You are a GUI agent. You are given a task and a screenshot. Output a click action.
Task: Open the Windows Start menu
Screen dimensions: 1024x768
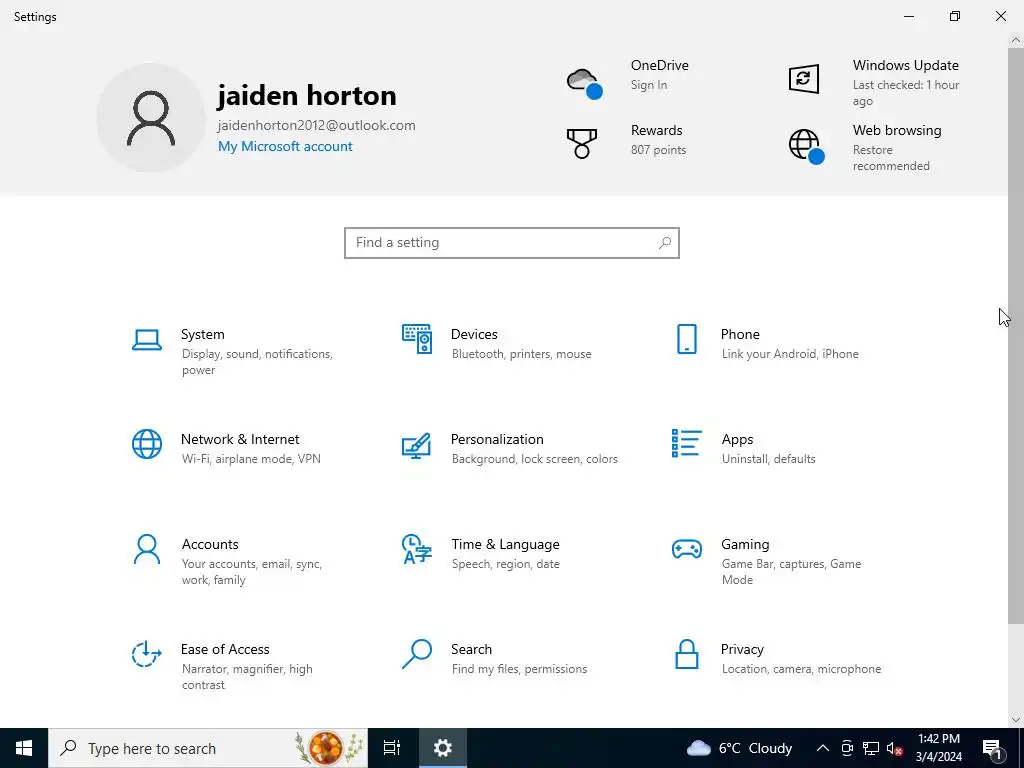pyautogui.click(x=24, y=748)
